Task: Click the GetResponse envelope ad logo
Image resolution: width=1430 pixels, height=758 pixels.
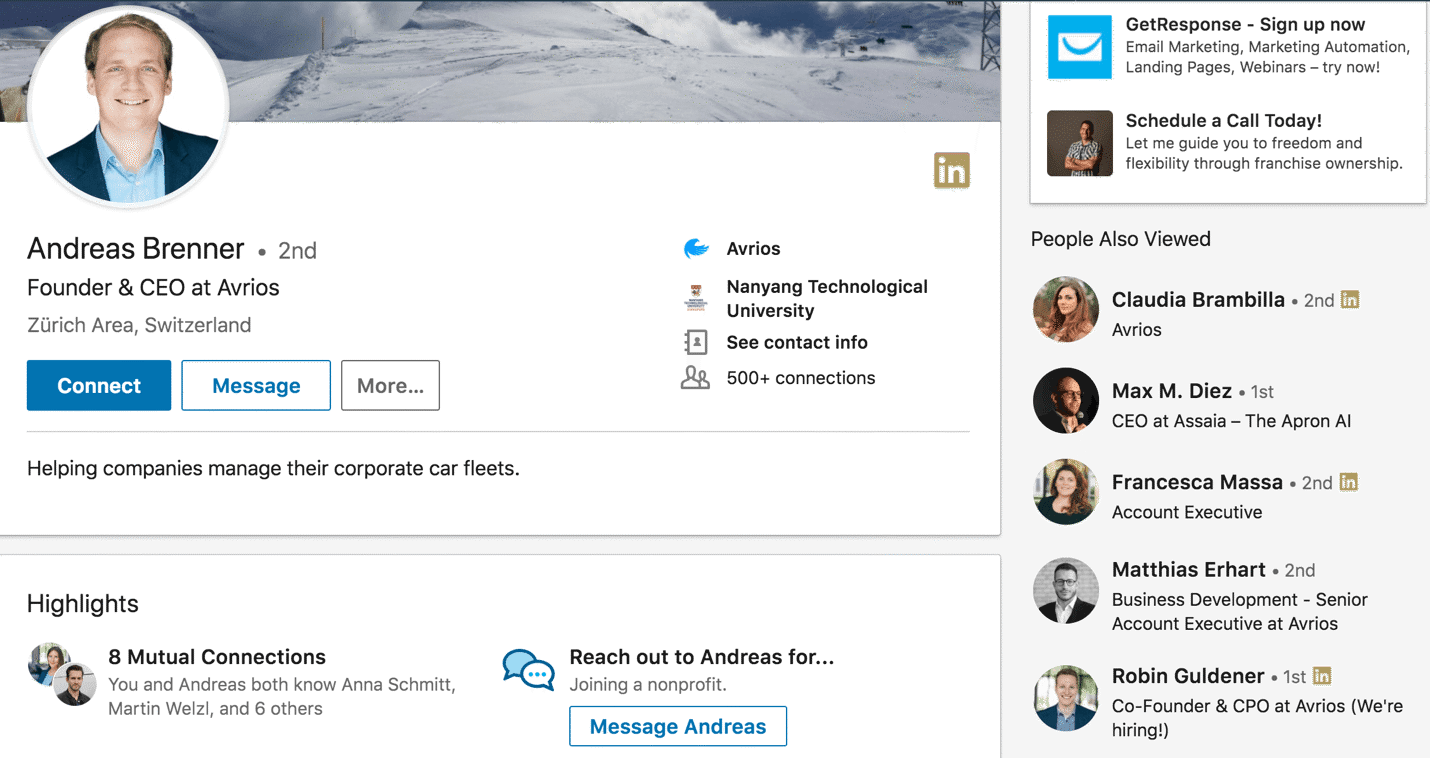Action: pos(1080,47)
